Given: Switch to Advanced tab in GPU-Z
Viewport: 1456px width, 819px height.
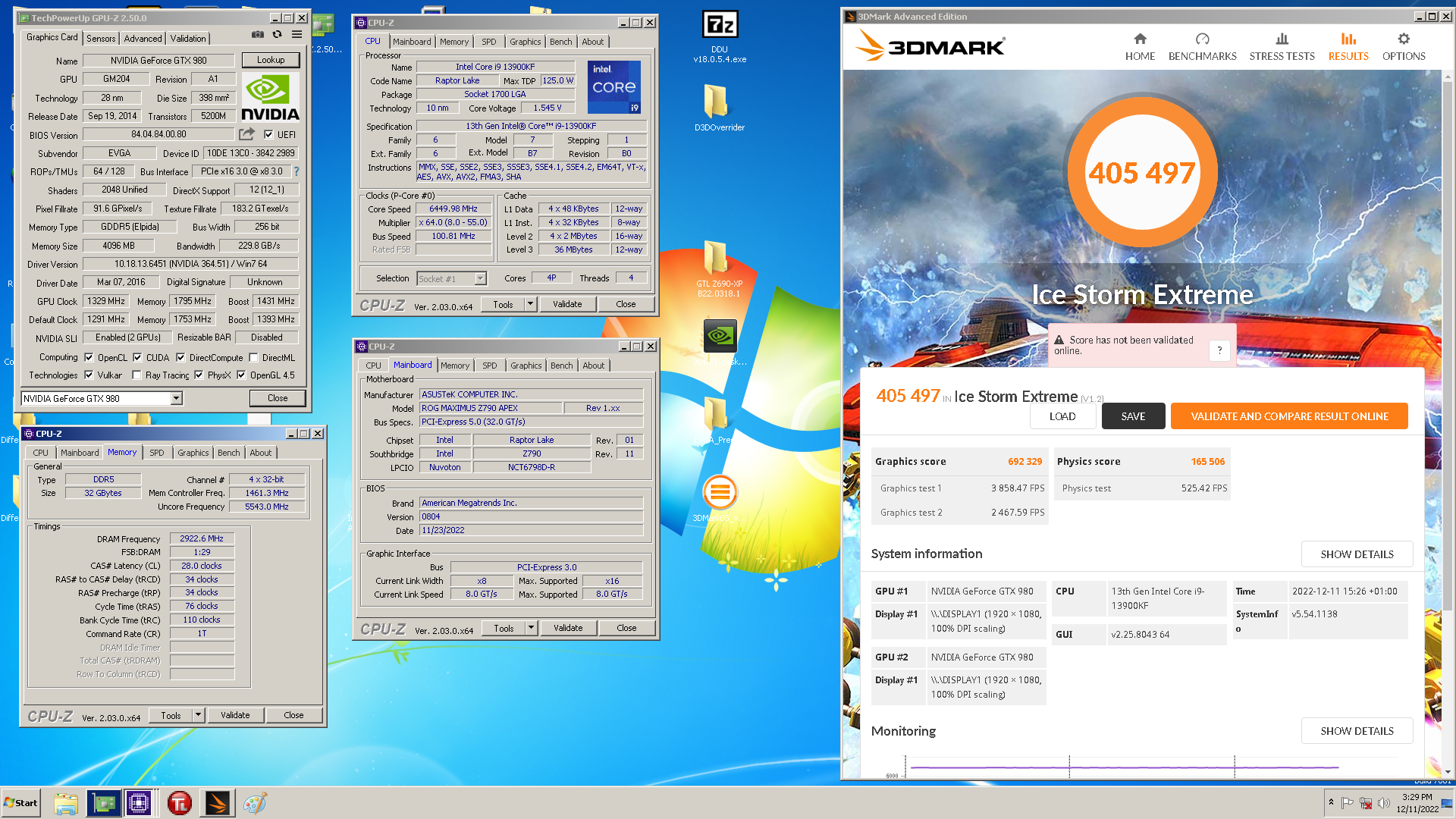Looking at the screenshot, I should (x=143, y=39).
